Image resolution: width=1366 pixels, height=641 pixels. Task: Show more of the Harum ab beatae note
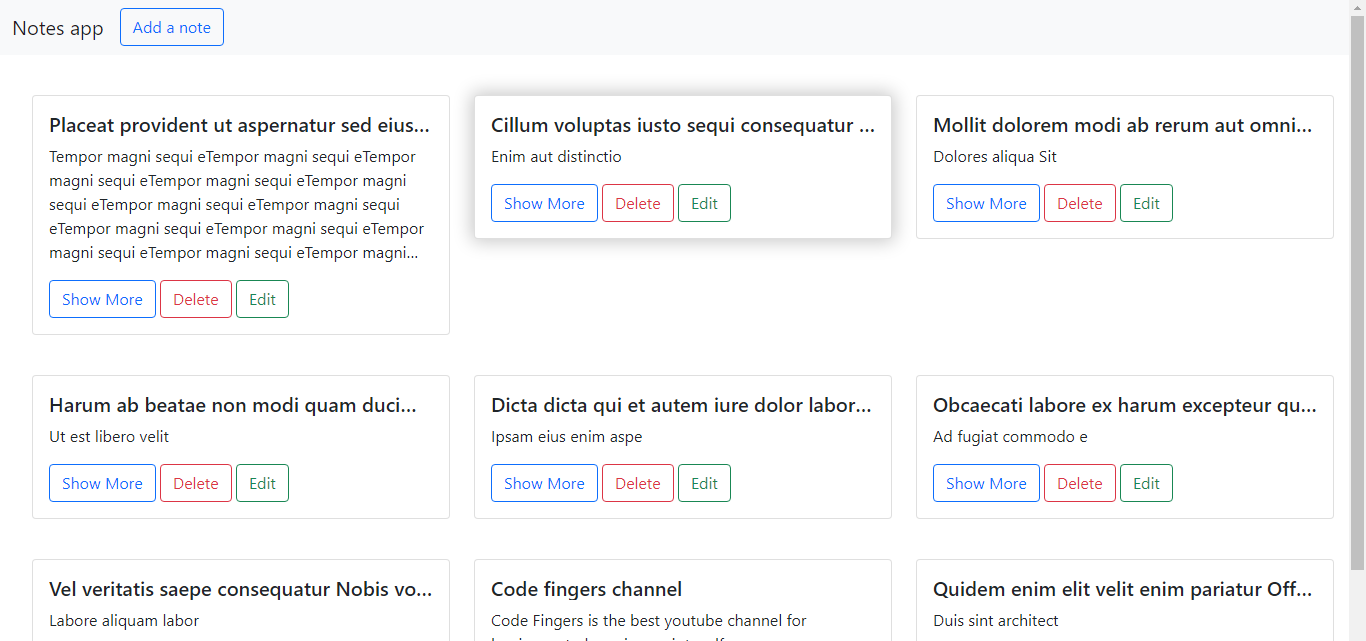102,483
